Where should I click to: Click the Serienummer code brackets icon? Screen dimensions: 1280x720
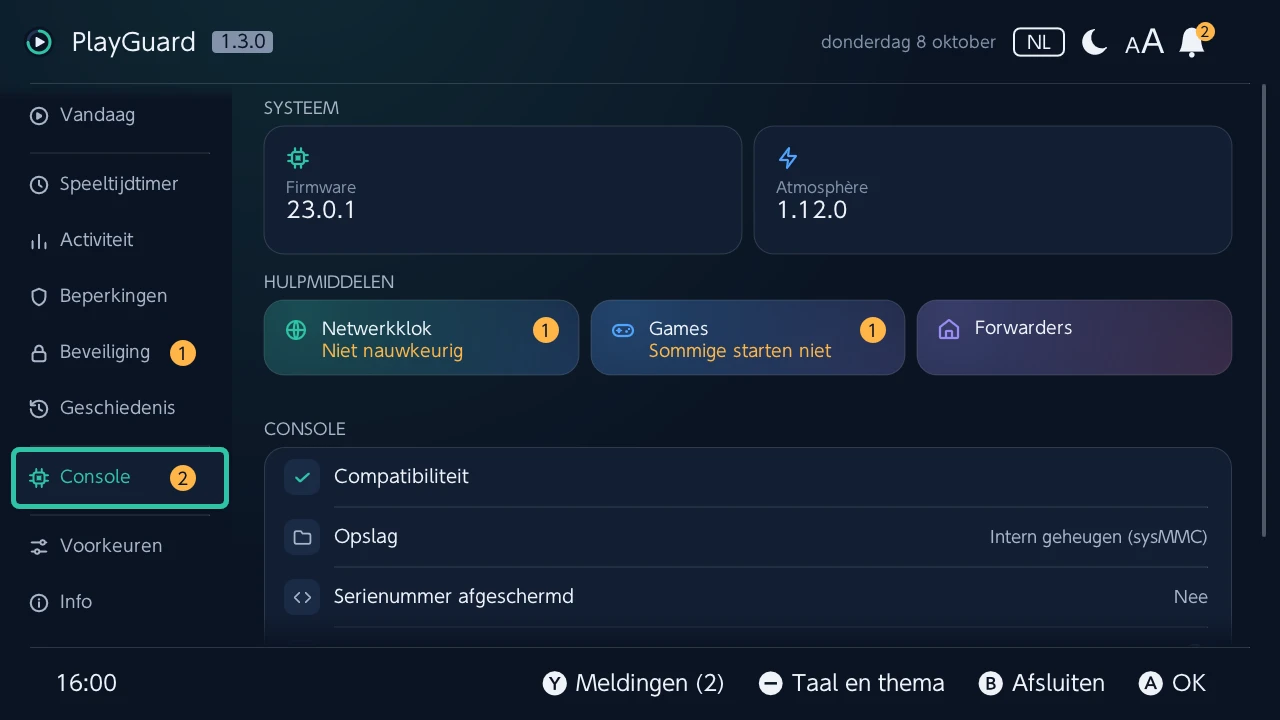(x=302, y=597)
